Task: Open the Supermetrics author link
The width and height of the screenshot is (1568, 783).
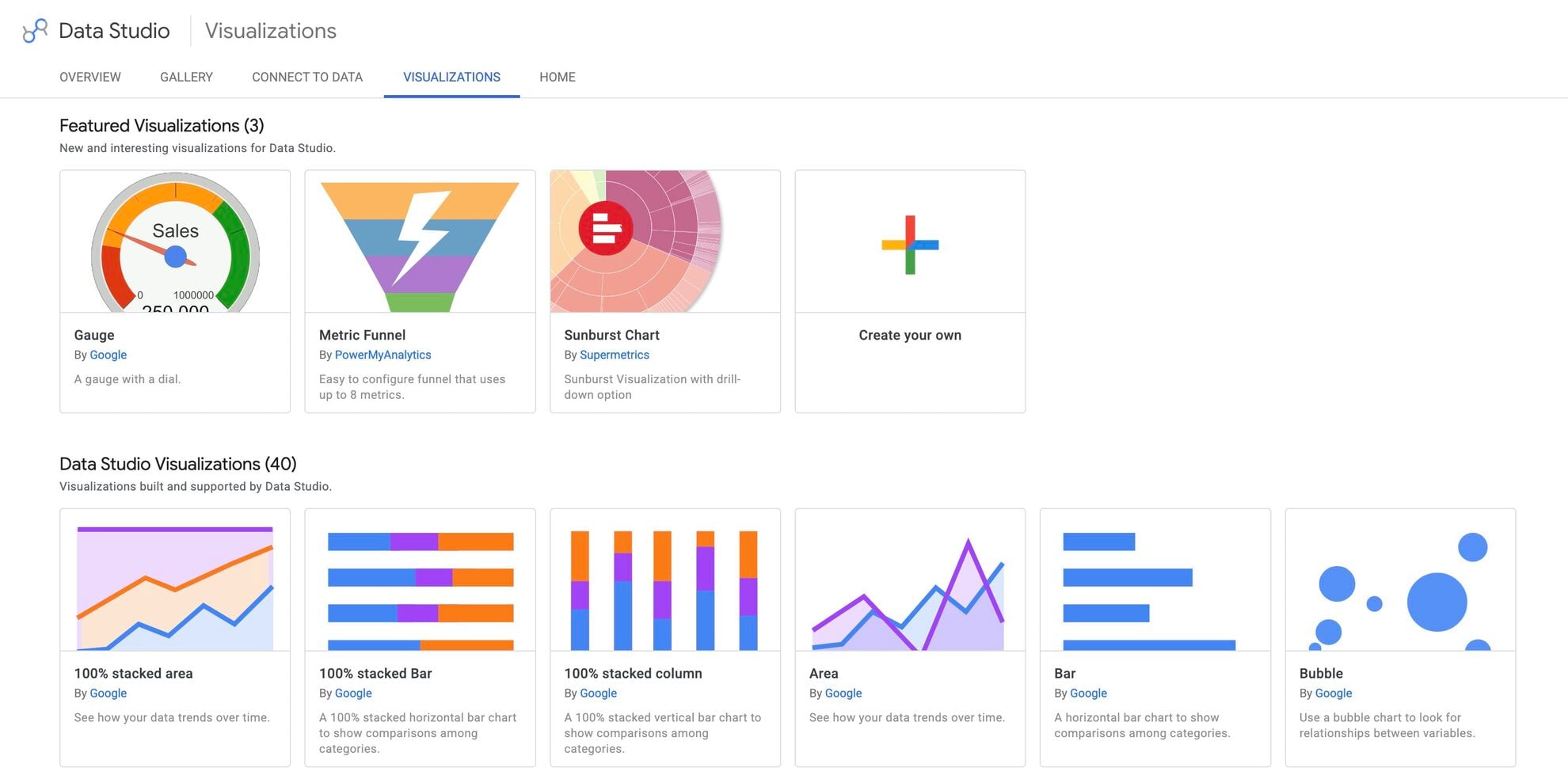Action: coord(614,355)
